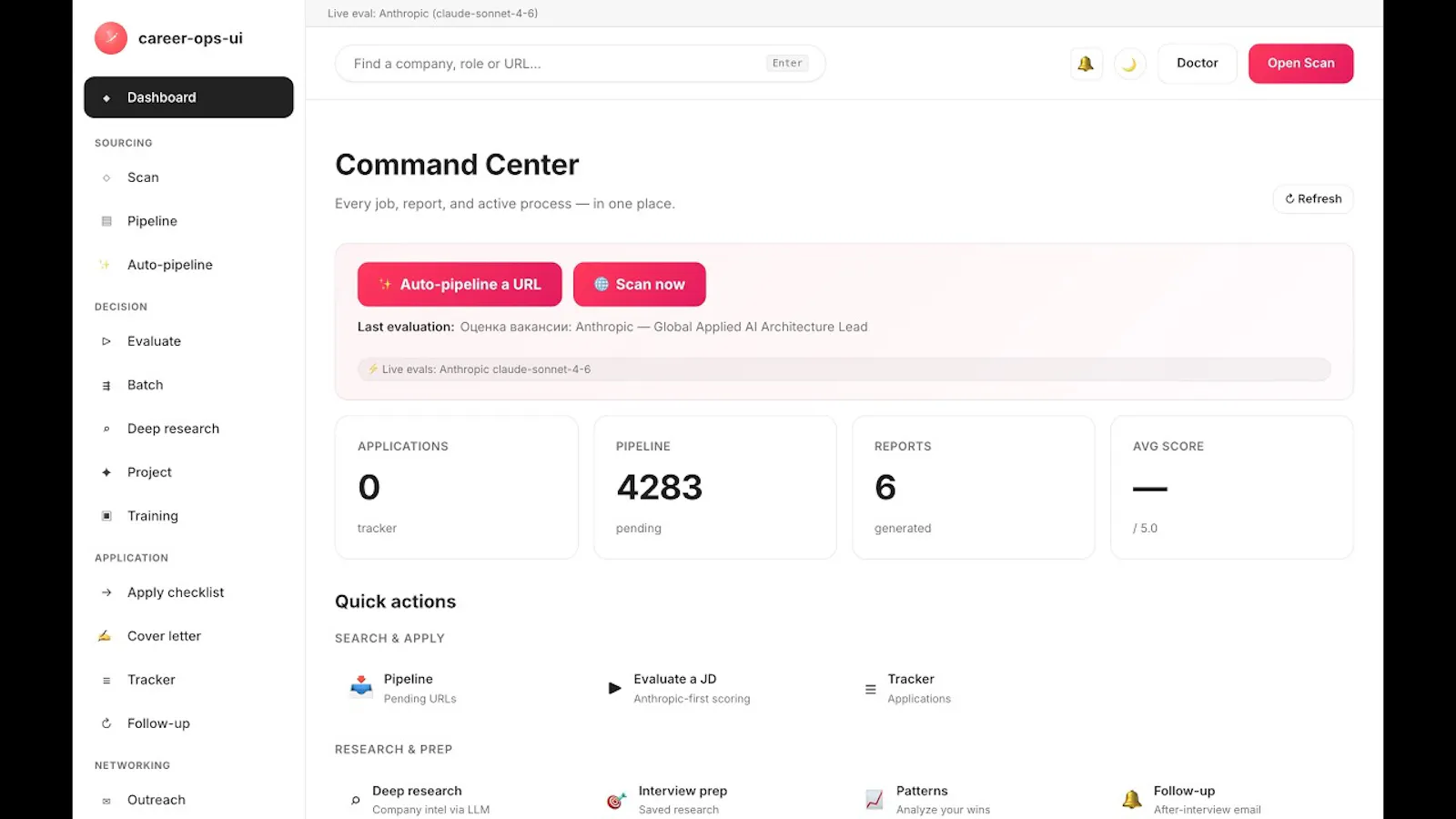This screenshot has height=819, width=1456.
Task: Click the Auto-pipeline sparkle icon in sidebar
Action: click(x=105, y=265)
